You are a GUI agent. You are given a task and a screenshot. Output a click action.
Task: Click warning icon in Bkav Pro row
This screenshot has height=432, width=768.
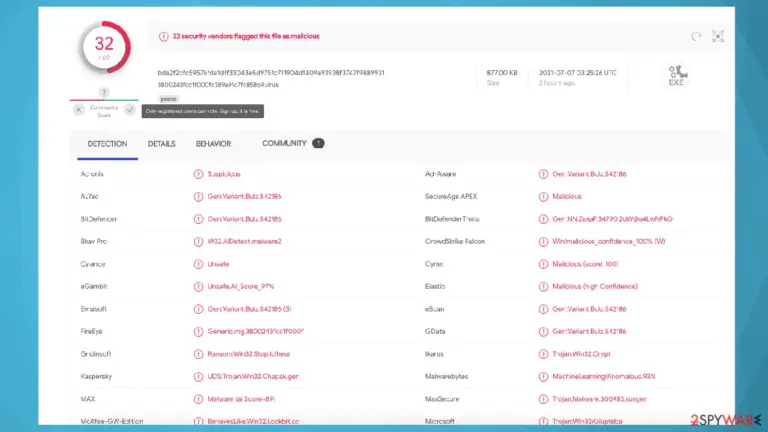click(x=198, y=241)
